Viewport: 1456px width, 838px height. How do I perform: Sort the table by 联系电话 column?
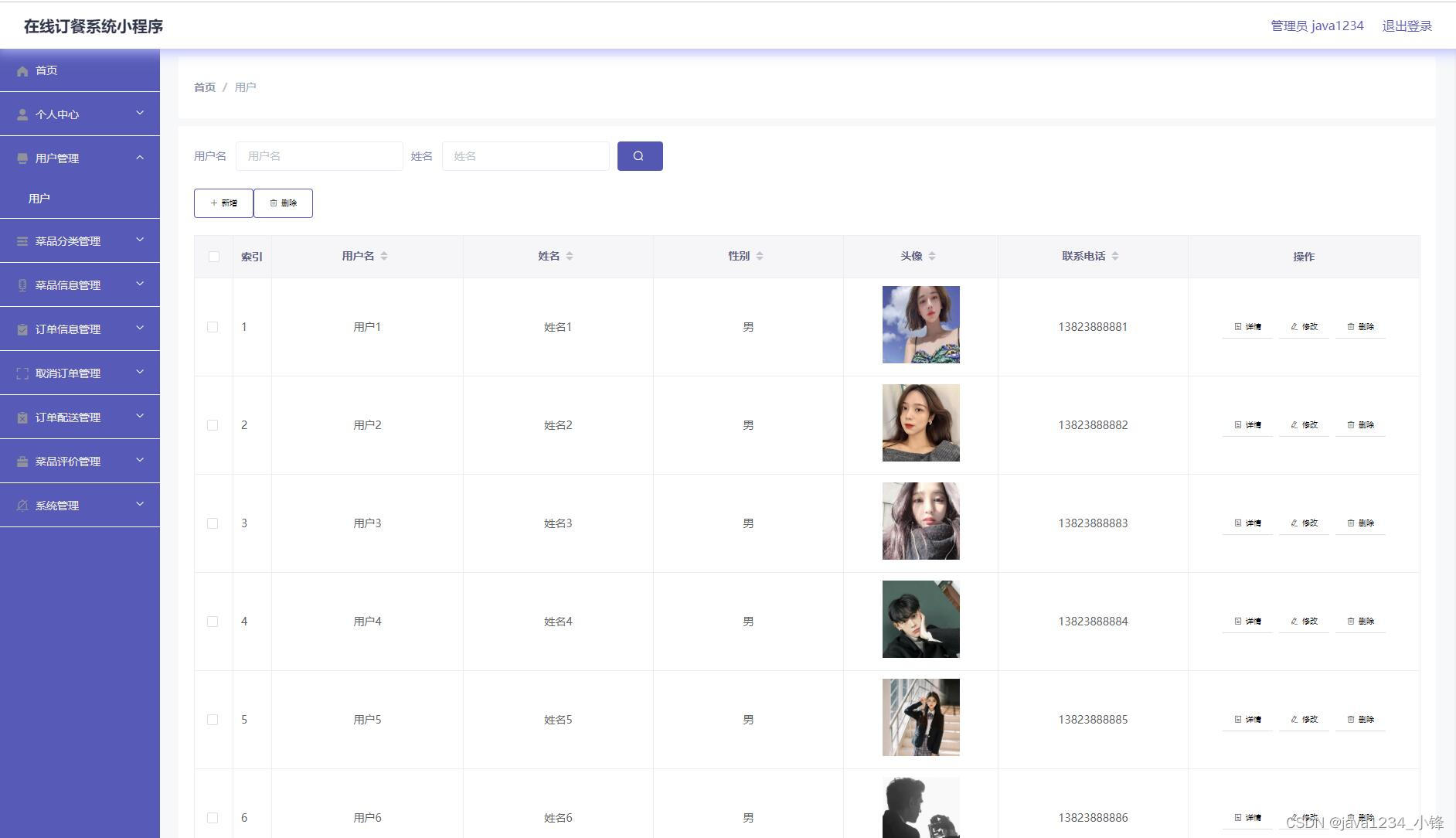click(x=1115, y=256)
